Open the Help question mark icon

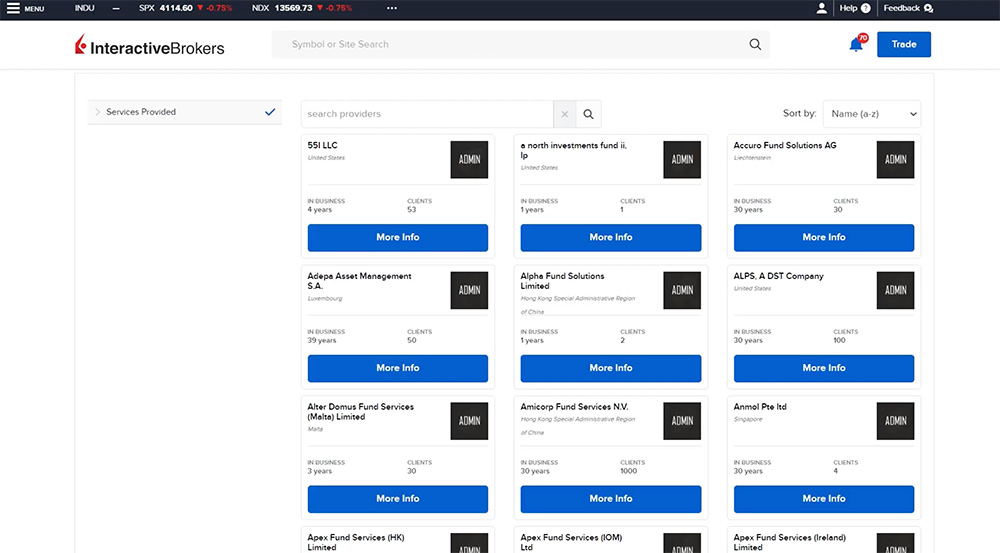[865, 8]
